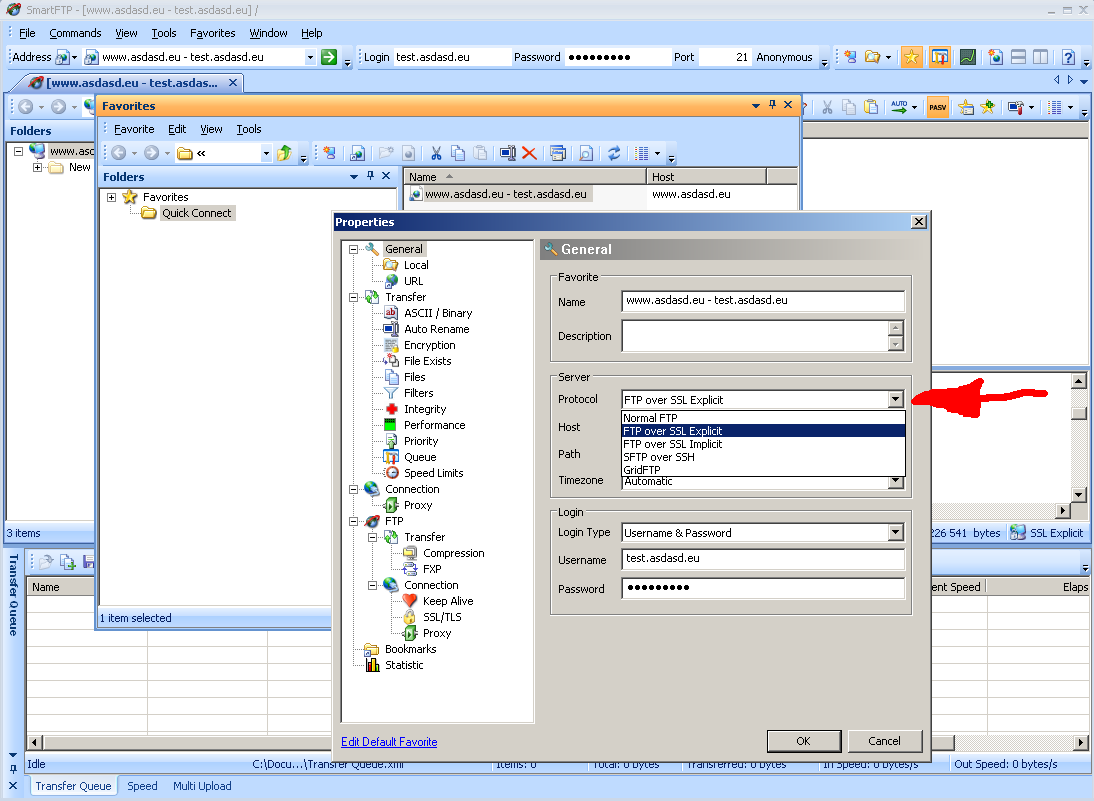The width and height of the screenshot is (1094, 801).
Task: Click SSL Explicit status bar indicator
Action: click(x=1047, y=533)
